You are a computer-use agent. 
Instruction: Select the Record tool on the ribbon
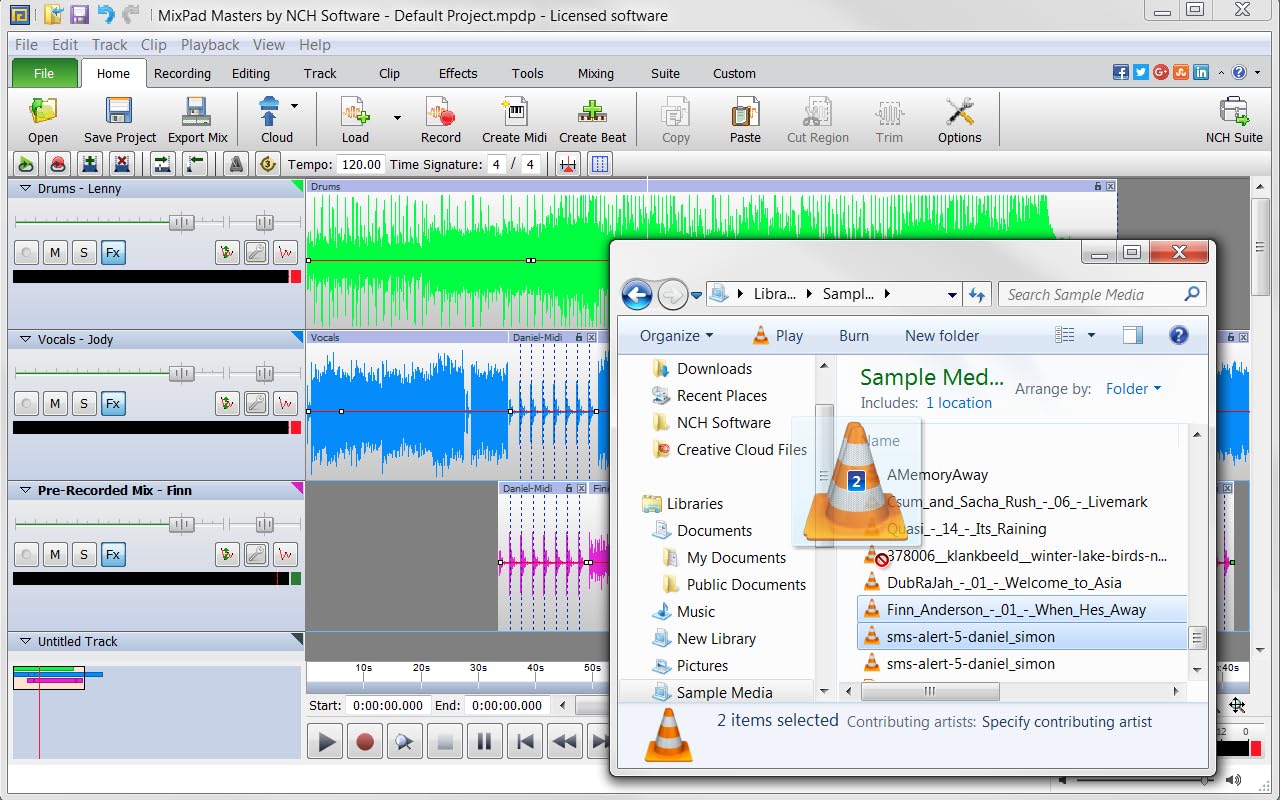(440, 117)
